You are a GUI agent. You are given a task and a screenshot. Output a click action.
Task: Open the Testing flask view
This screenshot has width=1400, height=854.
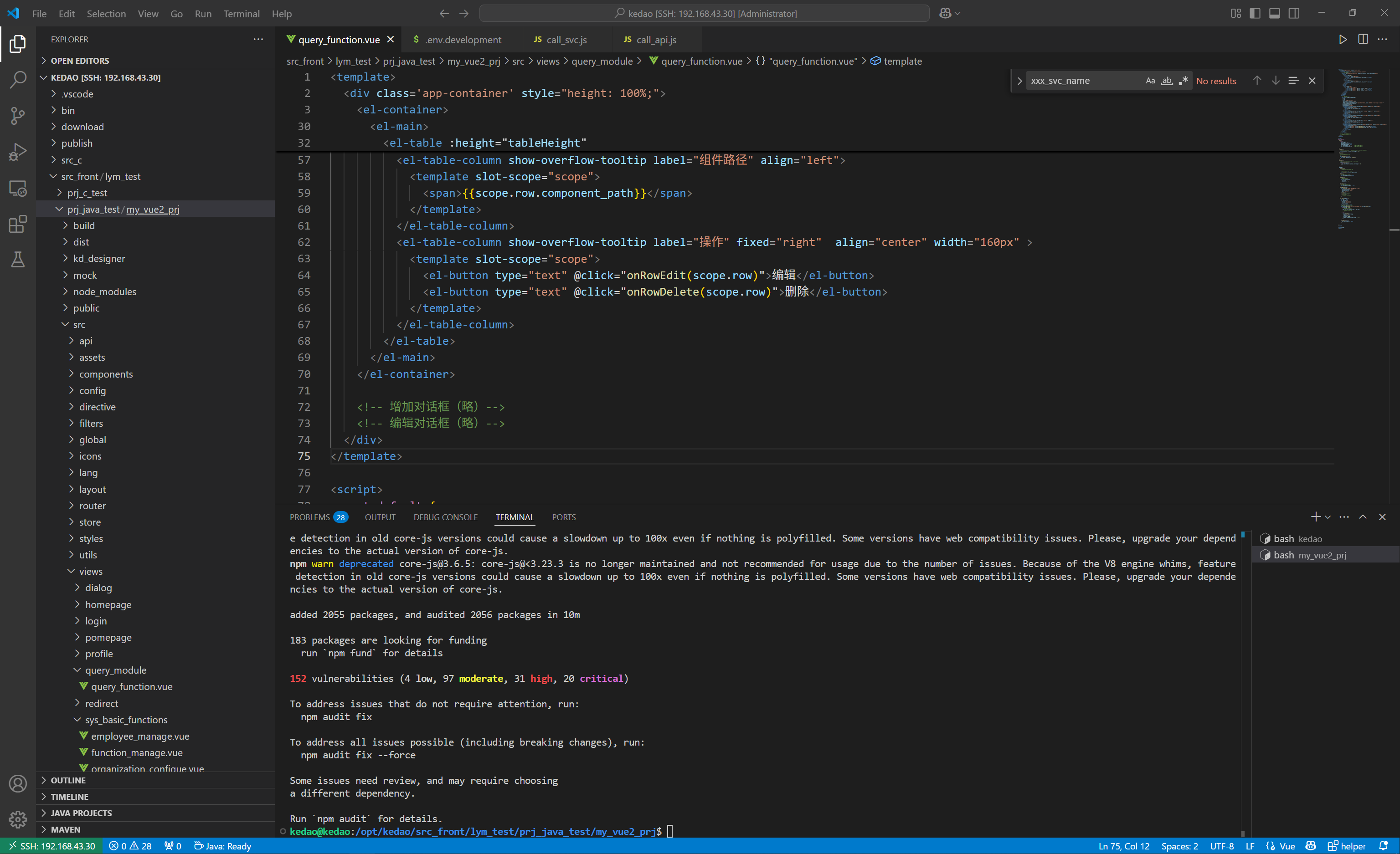18,260
